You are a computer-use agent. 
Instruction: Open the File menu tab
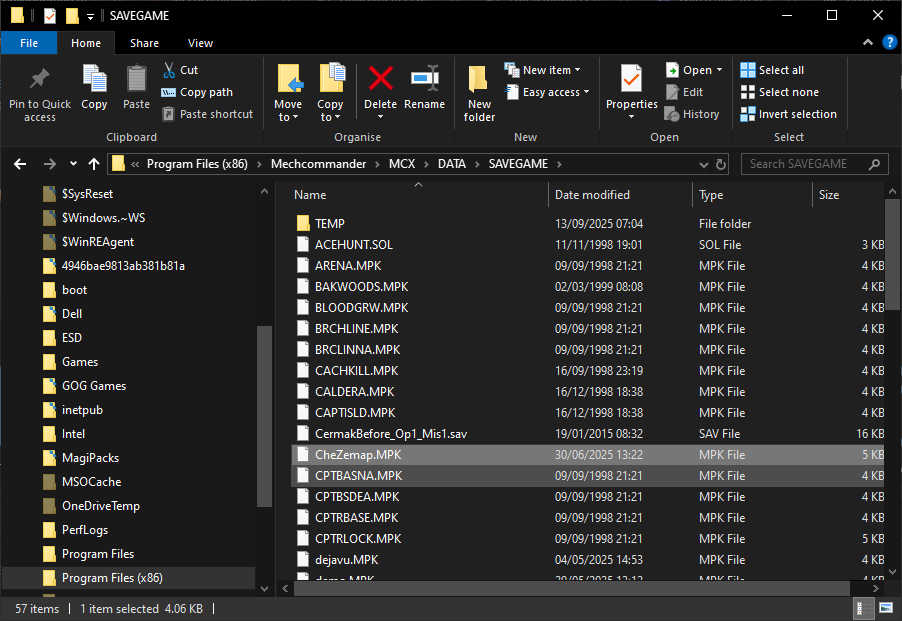29,43
